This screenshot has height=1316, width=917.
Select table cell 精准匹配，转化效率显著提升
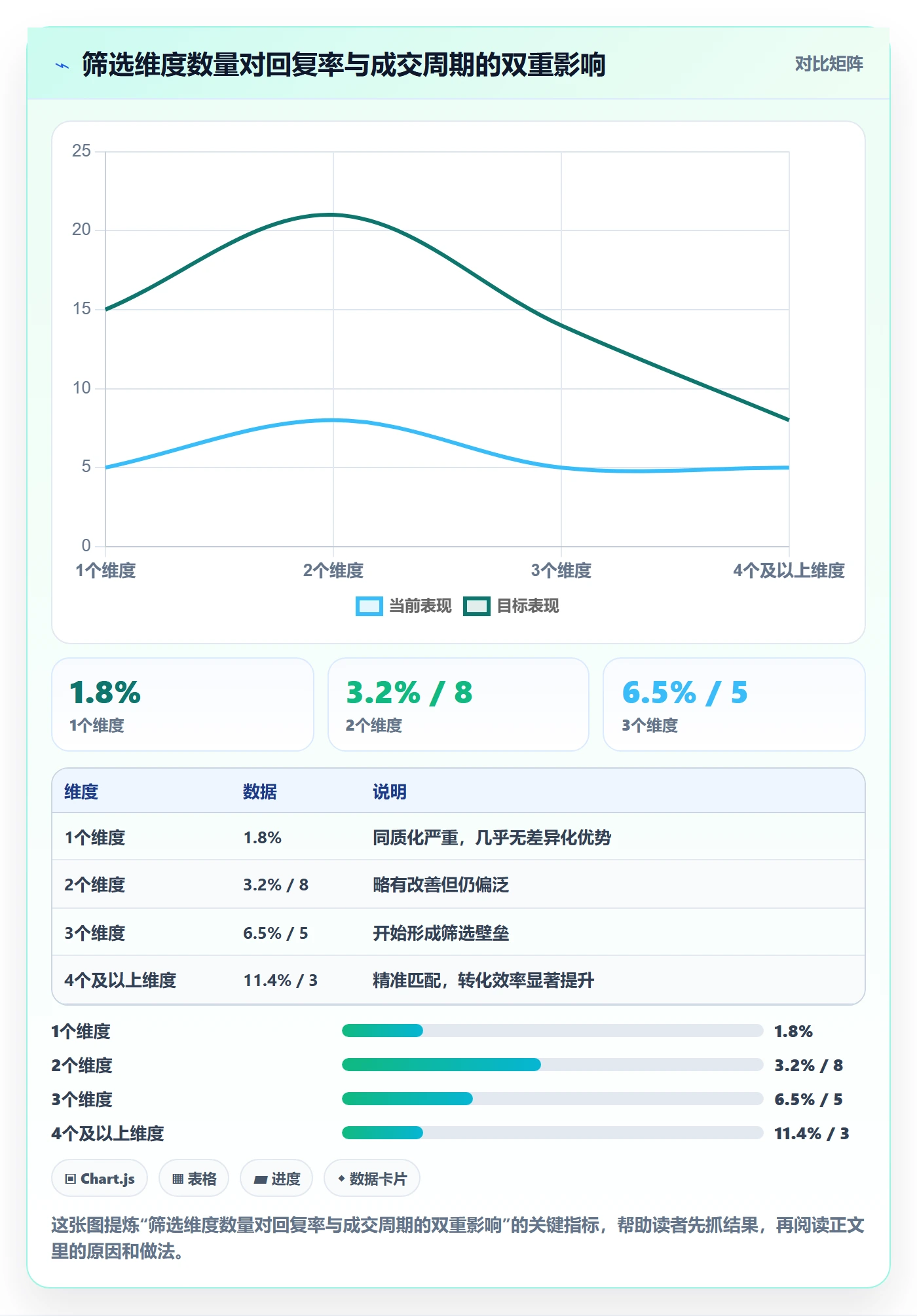(x=483, y=980)
